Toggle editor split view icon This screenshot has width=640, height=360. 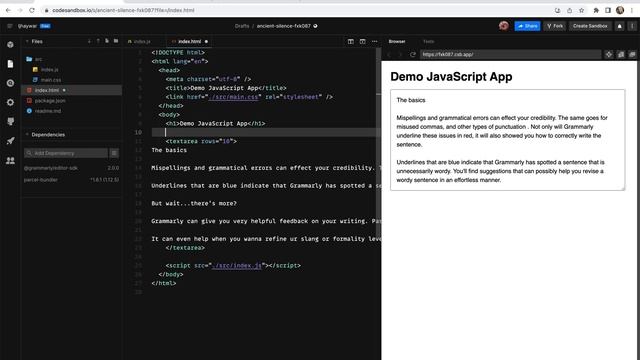point(351,42)
